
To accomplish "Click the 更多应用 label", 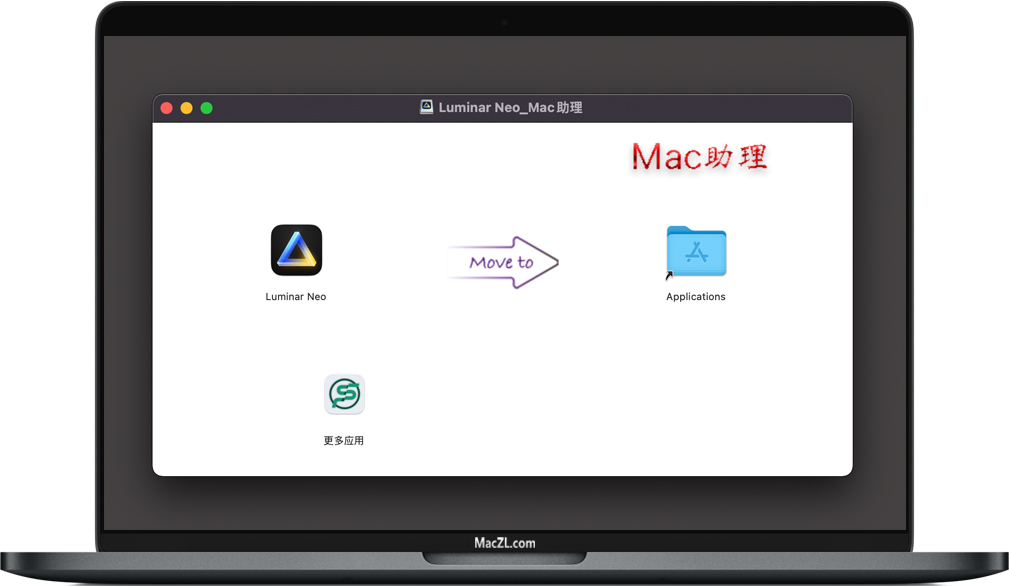I will point(344,441).
